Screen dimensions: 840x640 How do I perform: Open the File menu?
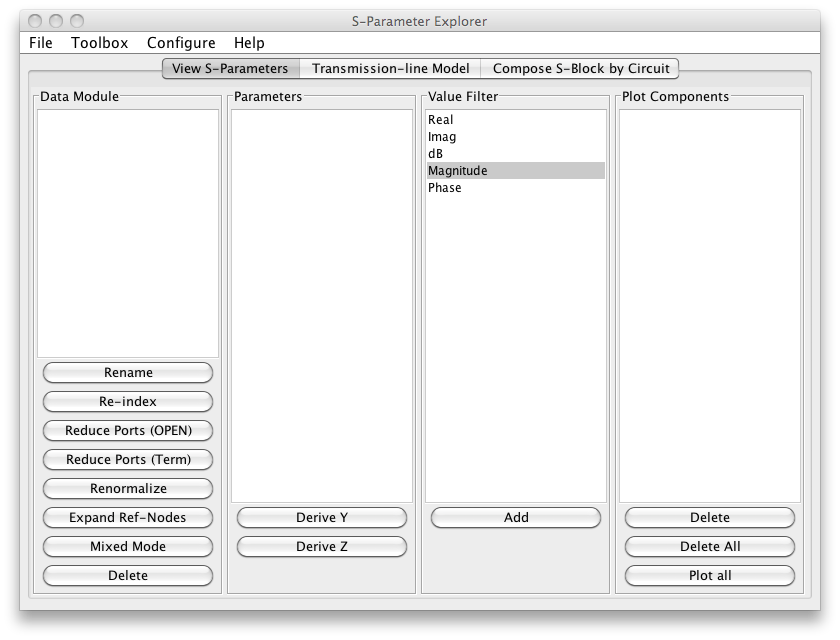coord(41,43)
